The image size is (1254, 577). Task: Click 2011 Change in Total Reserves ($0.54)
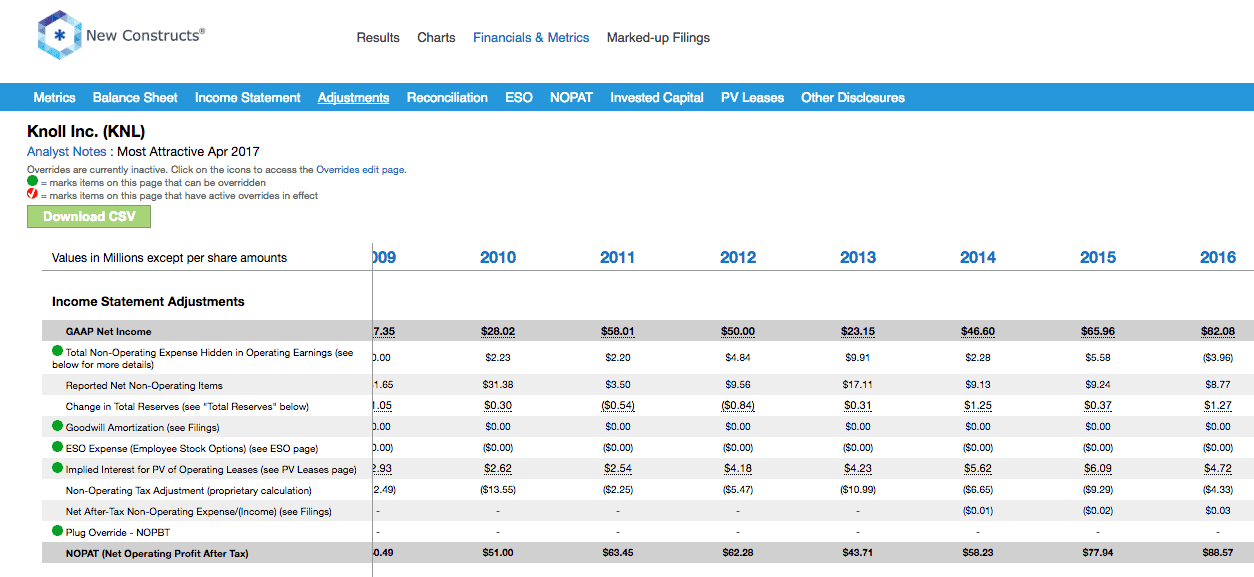618,406
